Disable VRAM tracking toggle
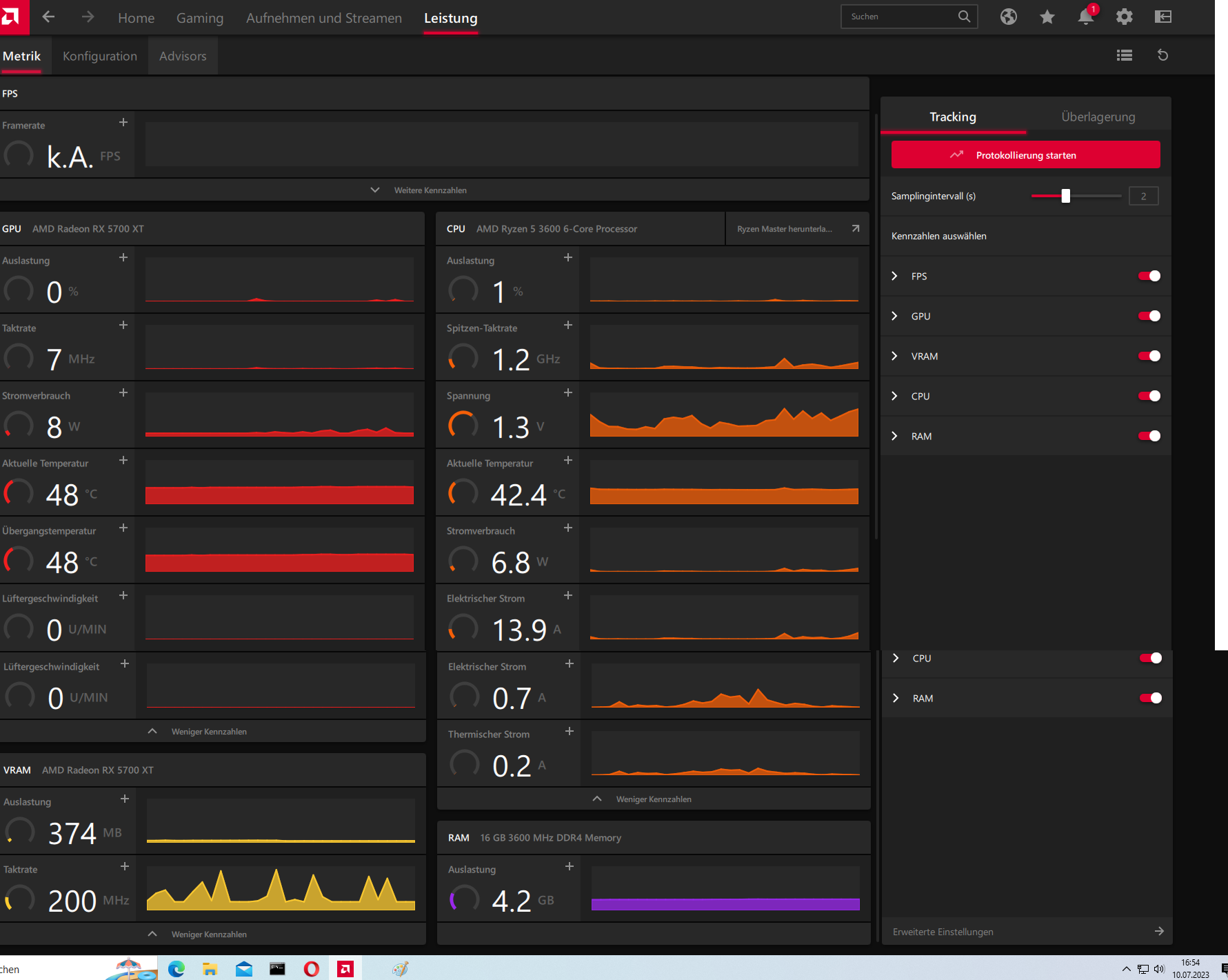 coord(1149,356)
